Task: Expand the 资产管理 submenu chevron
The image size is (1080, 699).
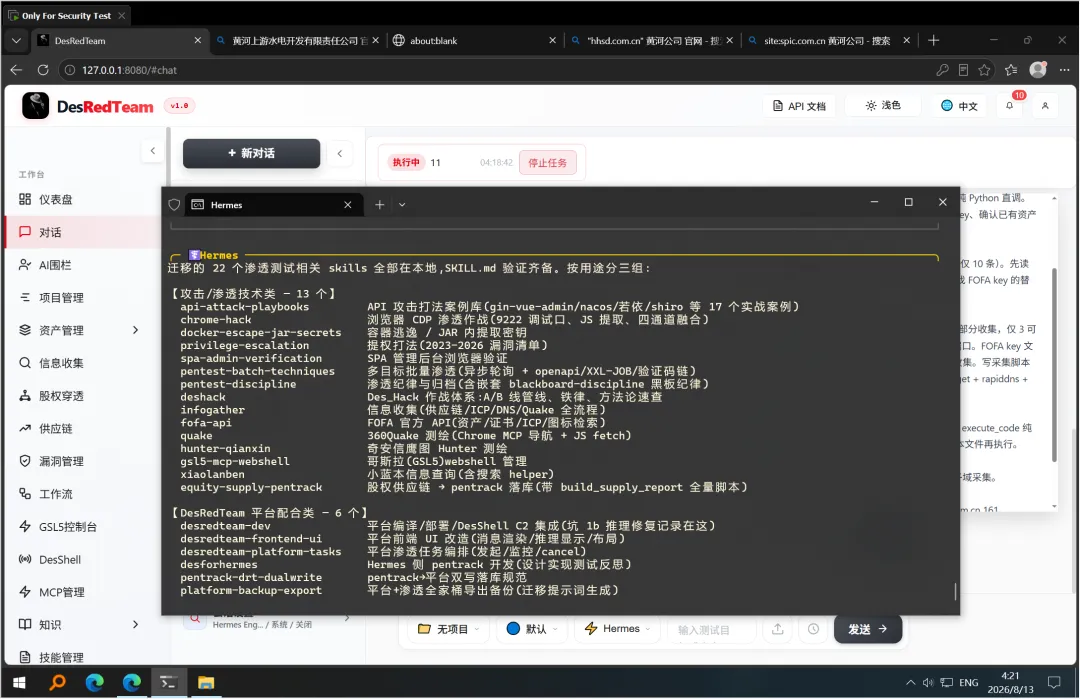Action: coord(136,330)
